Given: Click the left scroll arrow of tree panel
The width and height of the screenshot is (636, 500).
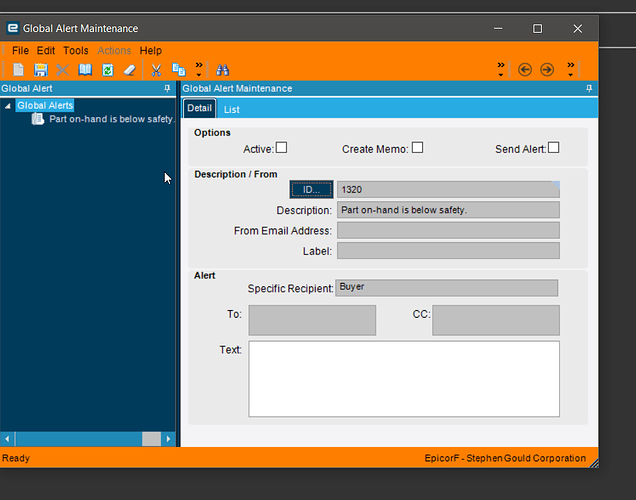Looking at the screenshot, I should pos(7,439).
